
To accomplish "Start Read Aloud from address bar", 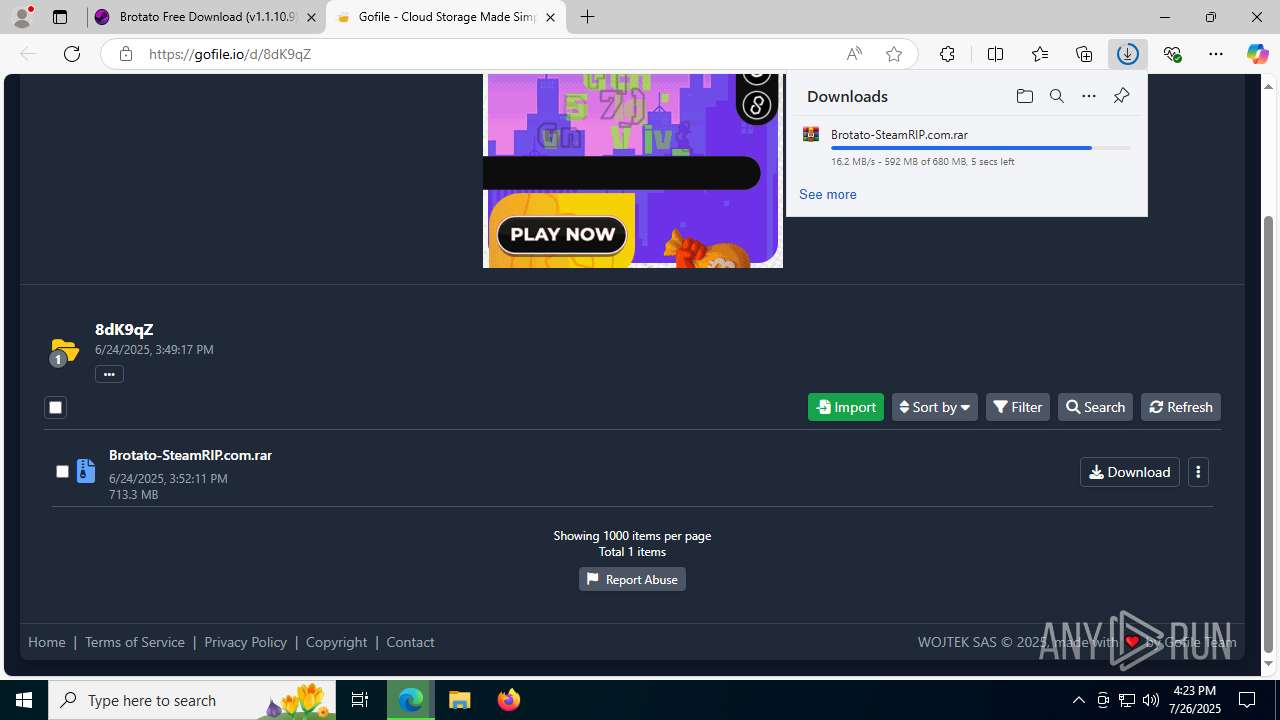I will [x=854, y=54].
